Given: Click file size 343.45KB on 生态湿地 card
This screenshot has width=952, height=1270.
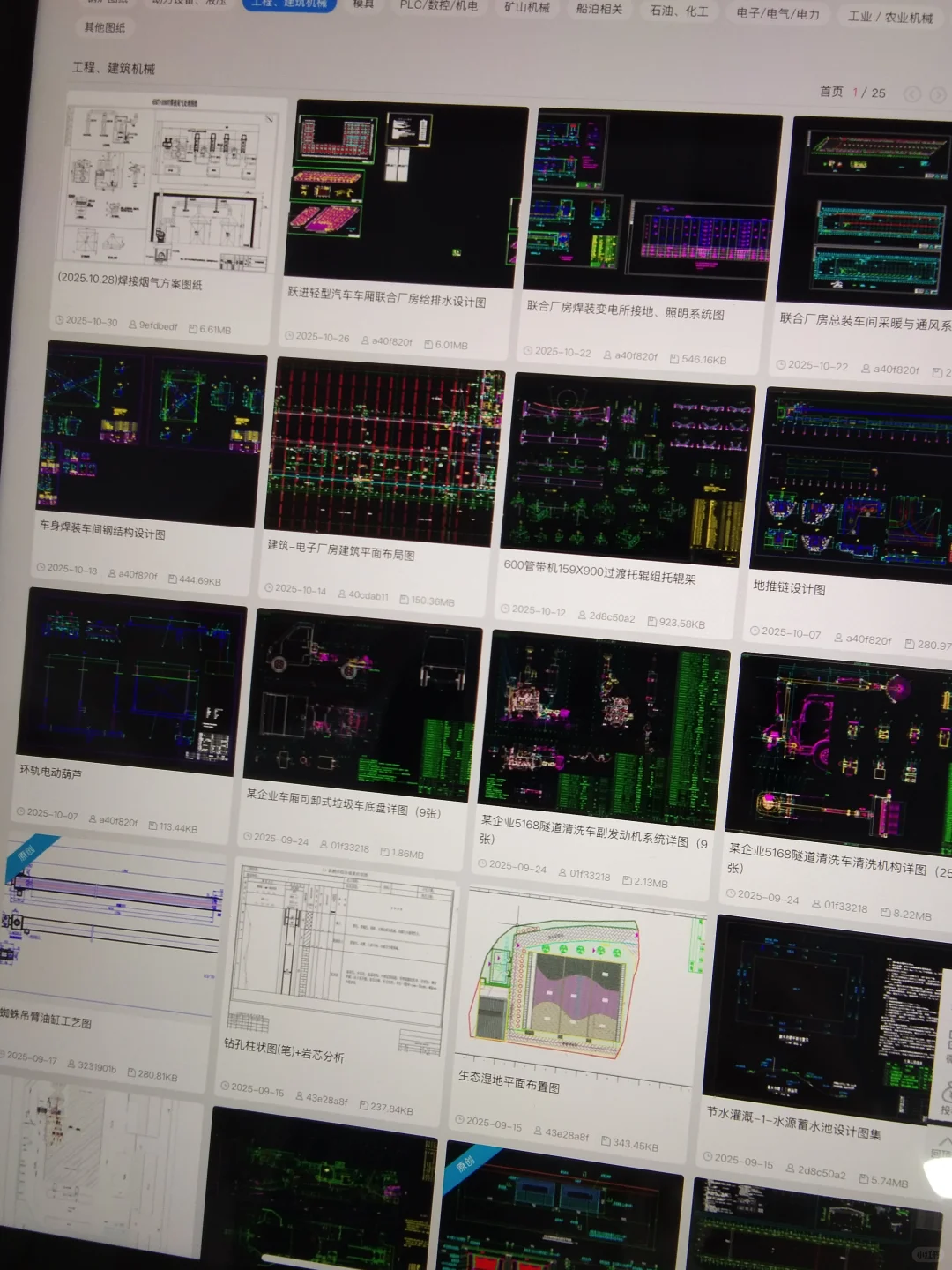Looking at the screenshot, I should (x=636, y=1144).
